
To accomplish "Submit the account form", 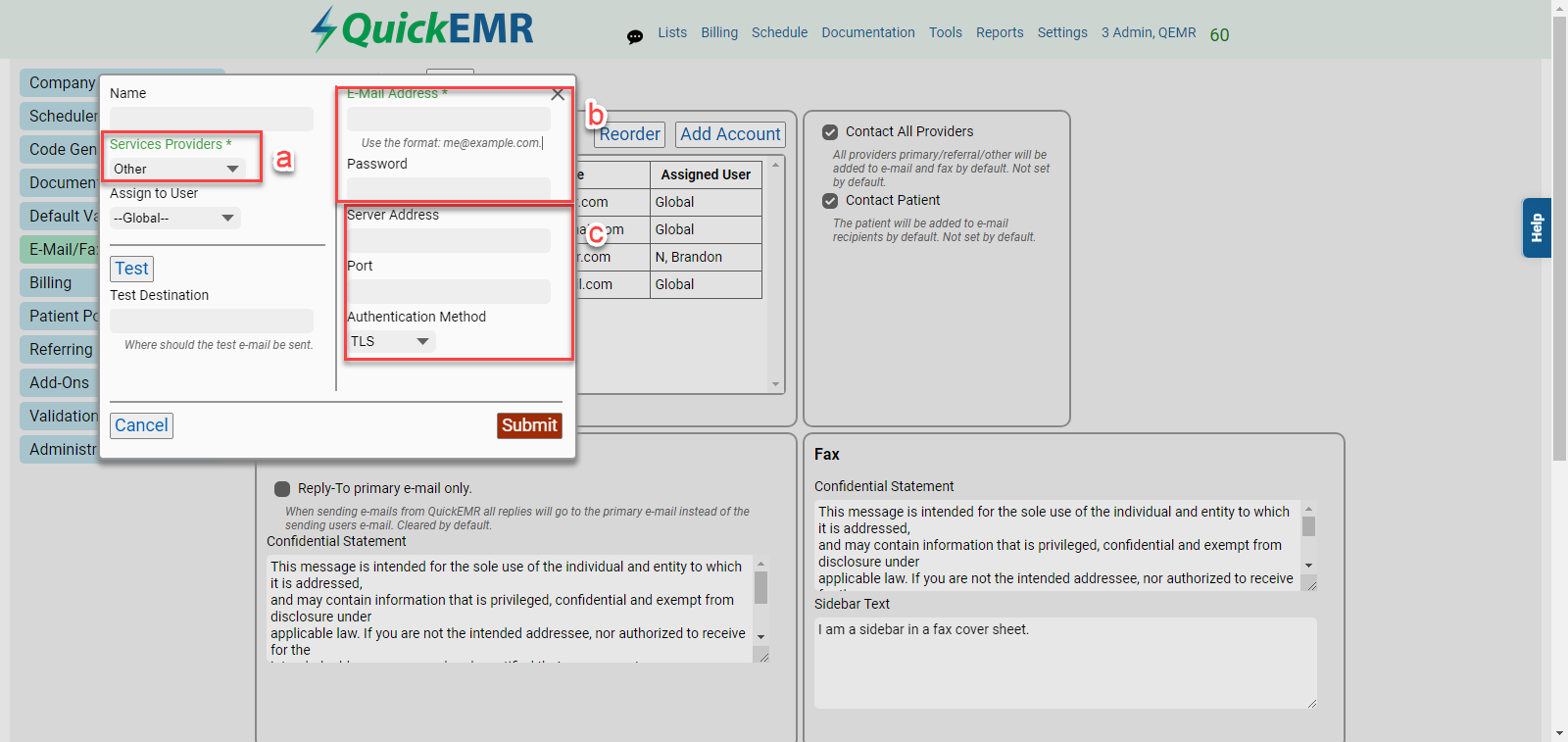I will click(529, 425).
